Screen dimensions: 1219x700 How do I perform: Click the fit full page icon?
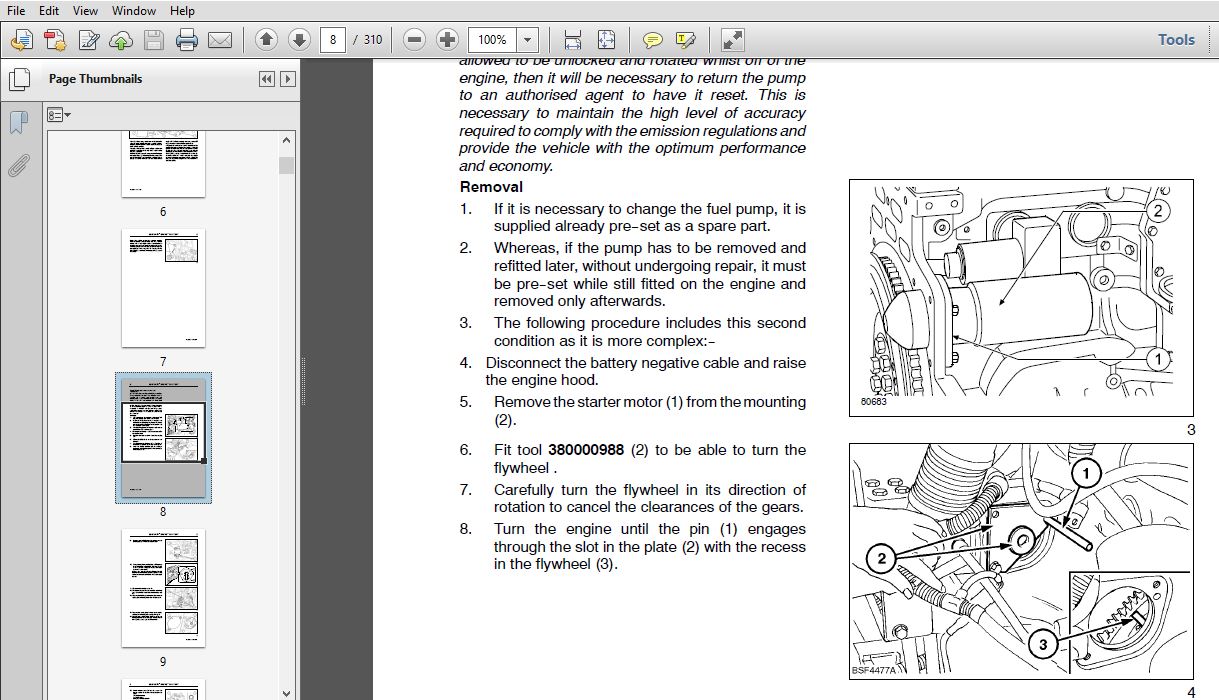click(606, 40)
